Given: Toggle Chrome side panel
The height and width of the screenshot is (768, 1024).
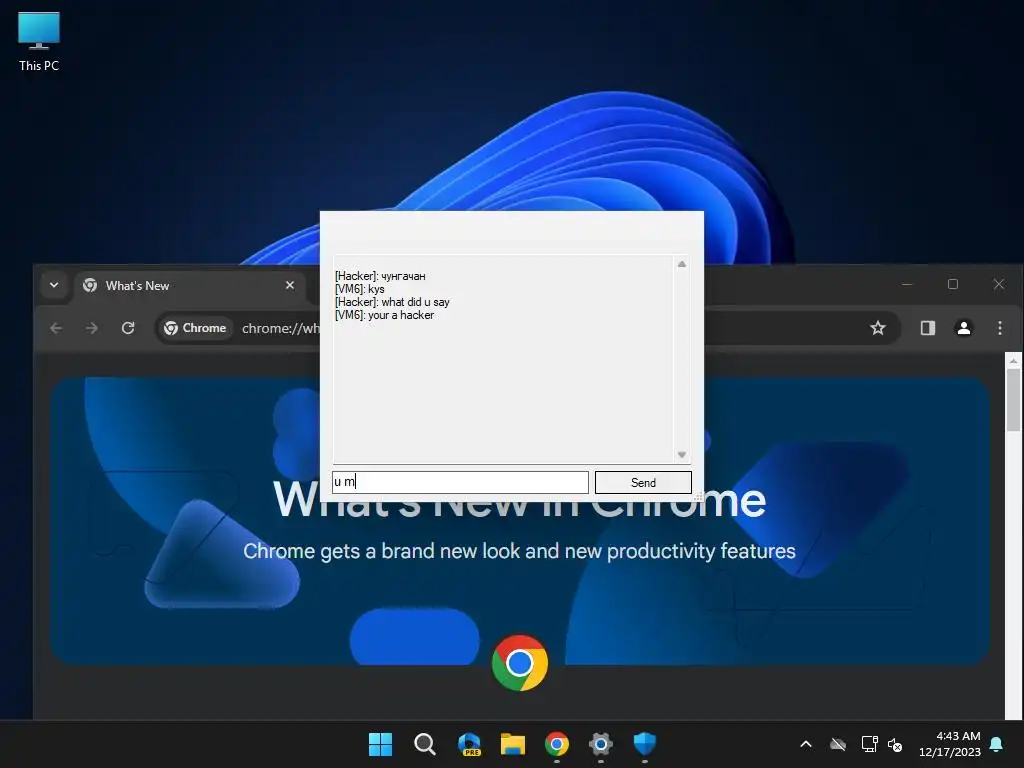Looking at the screenshot, I should [x=927, y=328].
